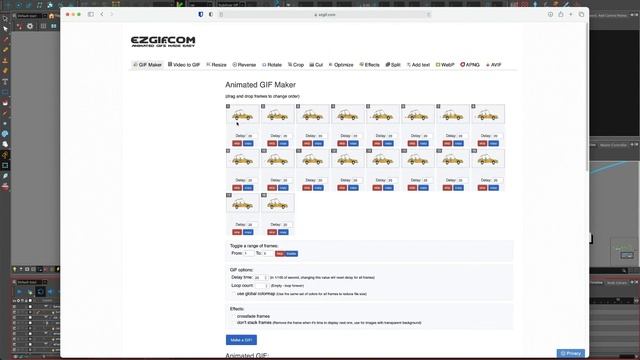Click the Delay field of frame 10
This screenshot has height=360, width=640.
pos(287,180)
